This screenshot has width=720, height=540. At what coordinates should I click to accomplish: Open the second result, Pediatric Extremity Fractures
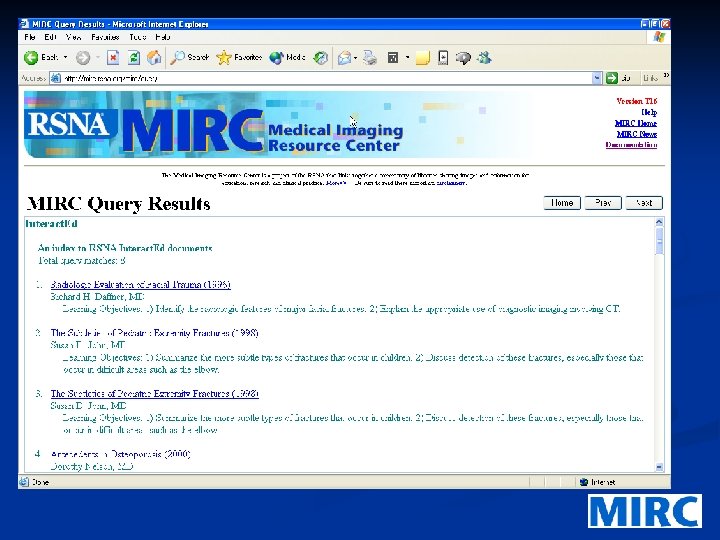(154, 333)
